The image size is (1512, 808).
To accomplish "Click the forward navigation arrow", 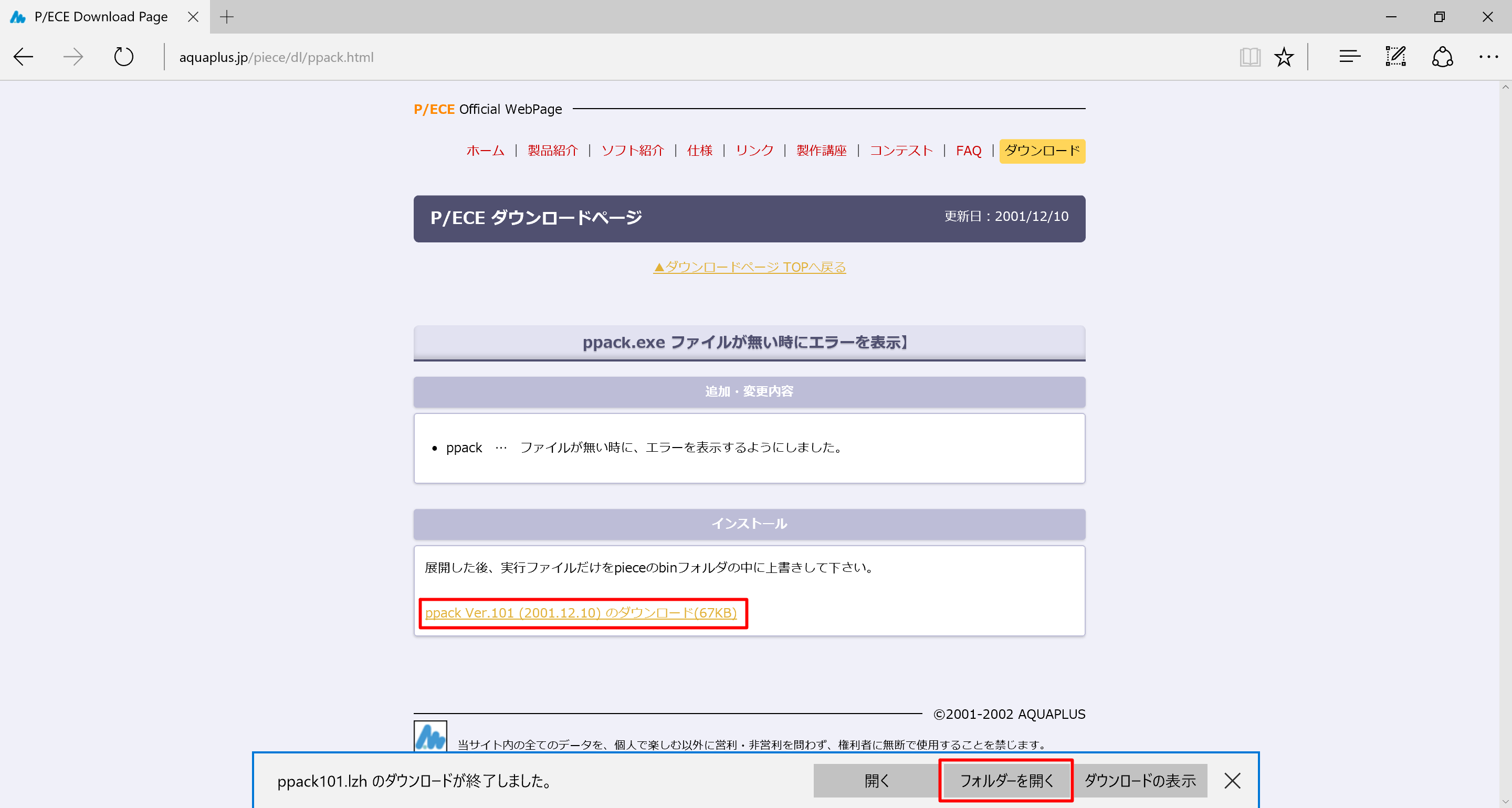I will (73, 57).
